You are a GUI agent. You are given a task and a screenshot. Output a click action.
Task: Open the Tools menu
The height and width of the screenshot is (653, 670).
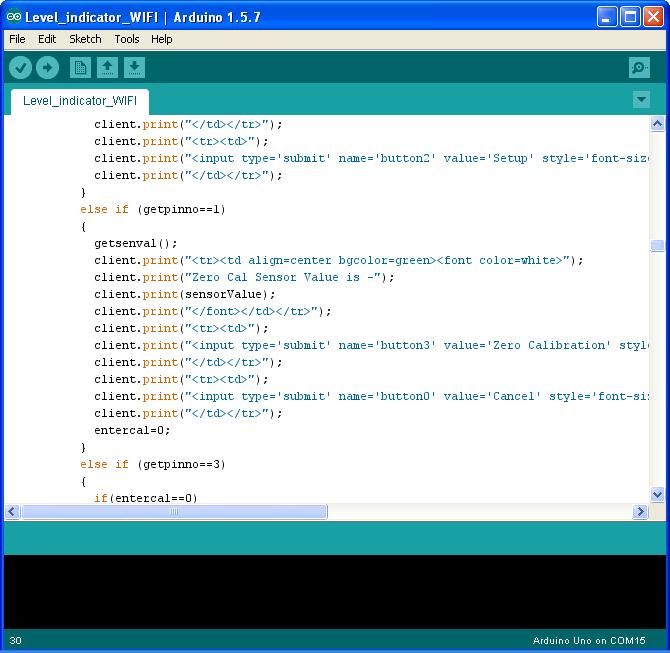coord(127,39)
